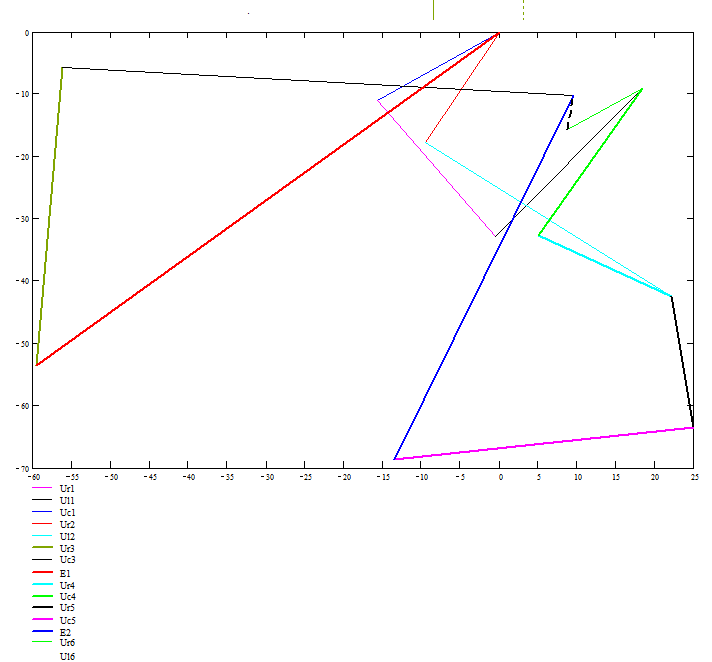Click the Ur1 legend label
This screenshot has width=712, height=662.
(x=67, y=489)
